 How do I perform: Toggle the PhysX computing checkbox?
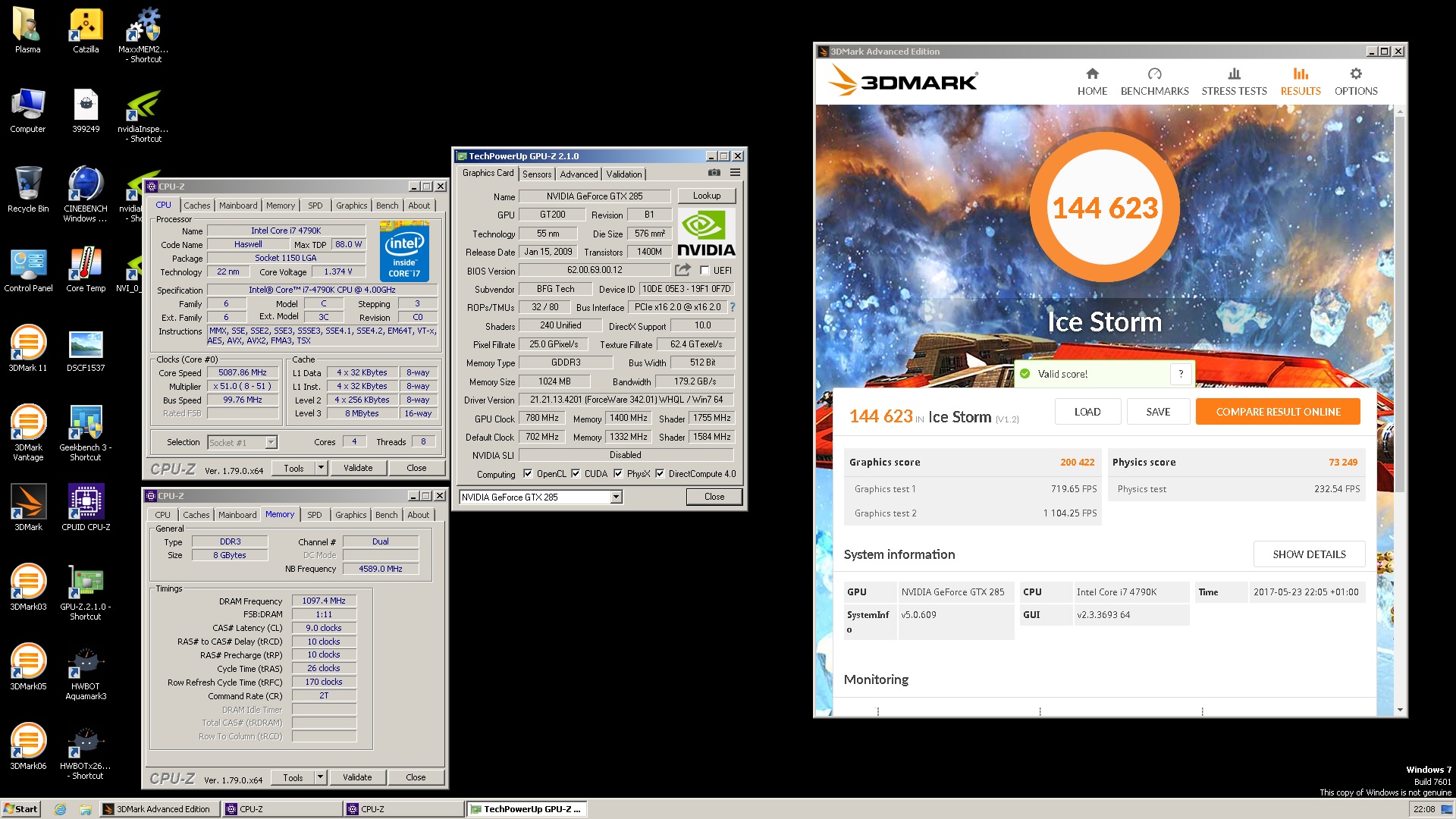(618, 474)
